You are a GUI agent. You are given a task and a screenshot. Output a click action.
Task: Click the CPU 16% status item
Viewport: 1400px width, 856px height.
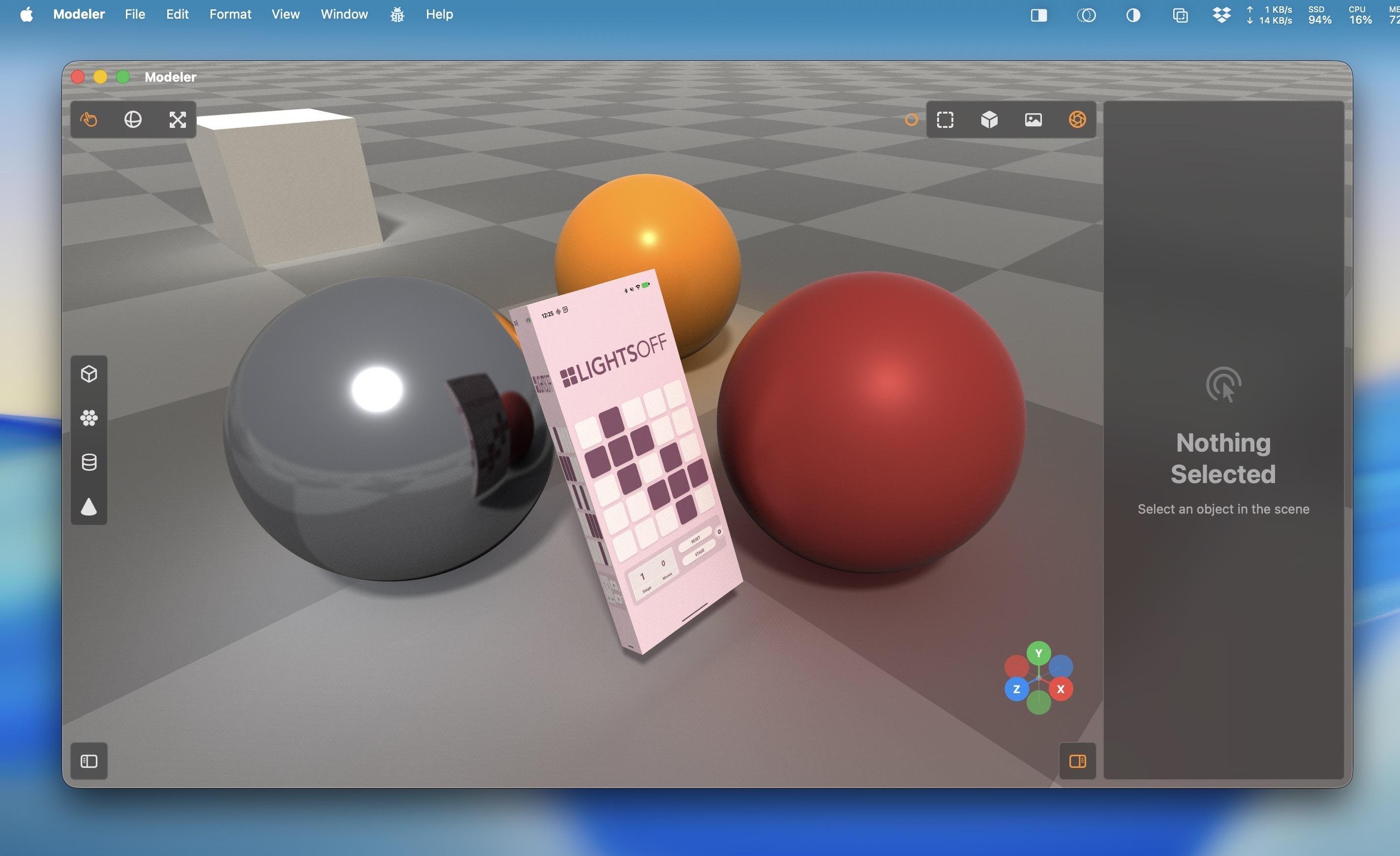coord(1360,15)
